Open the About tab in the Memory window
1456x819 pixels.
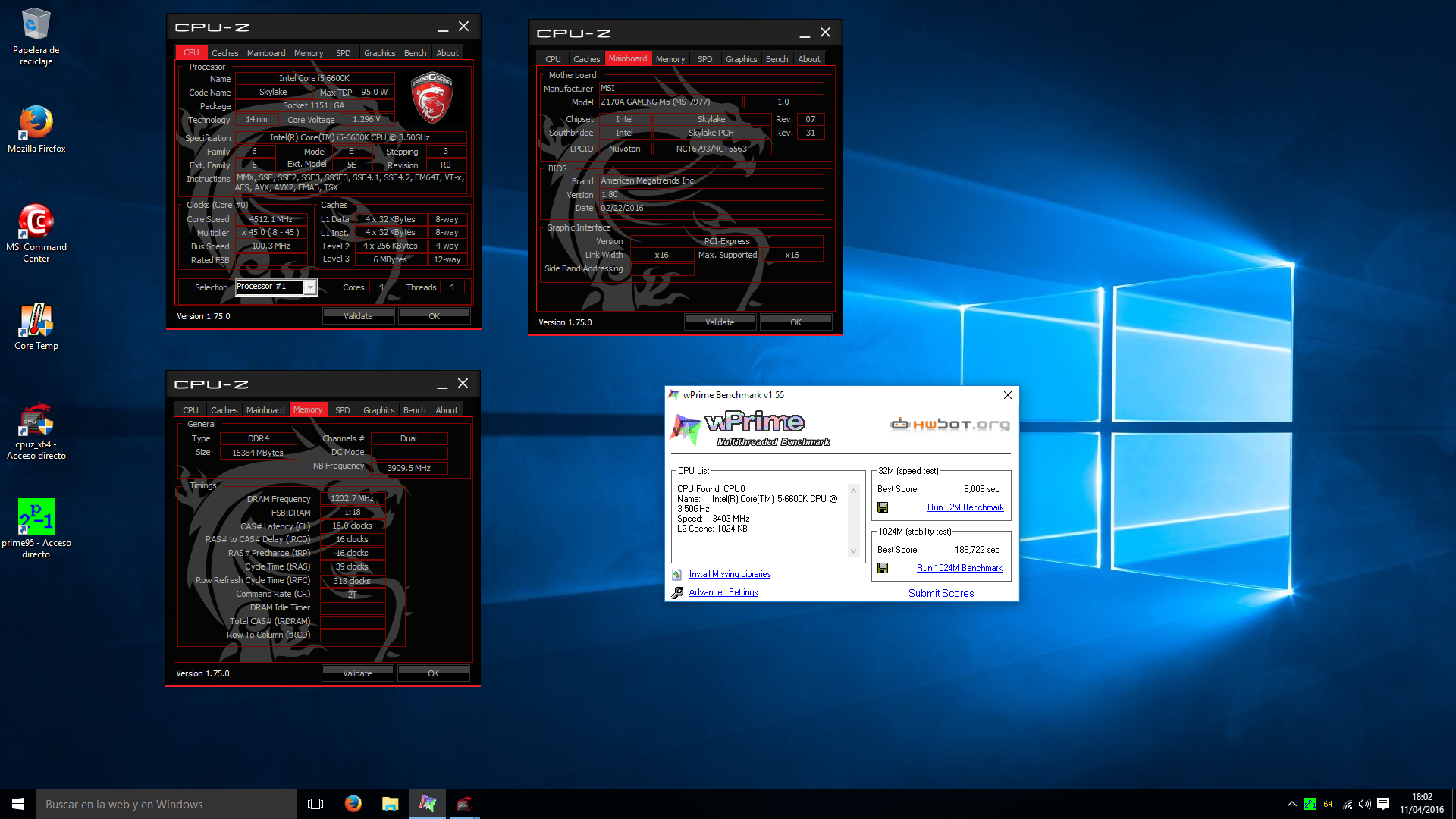tap(447, 410)
